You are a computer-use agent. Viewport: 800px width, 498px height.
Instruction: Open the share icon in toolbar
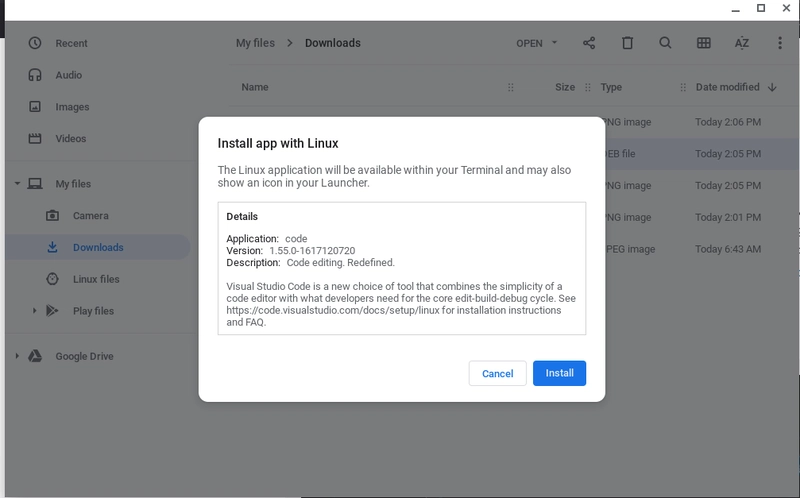point(589,43)
